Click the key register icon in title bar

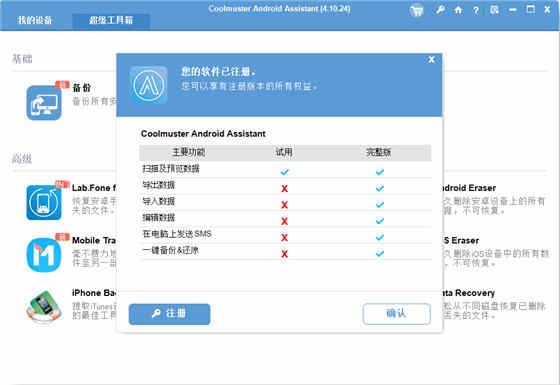pyautogui.click(x=440, y=10)
